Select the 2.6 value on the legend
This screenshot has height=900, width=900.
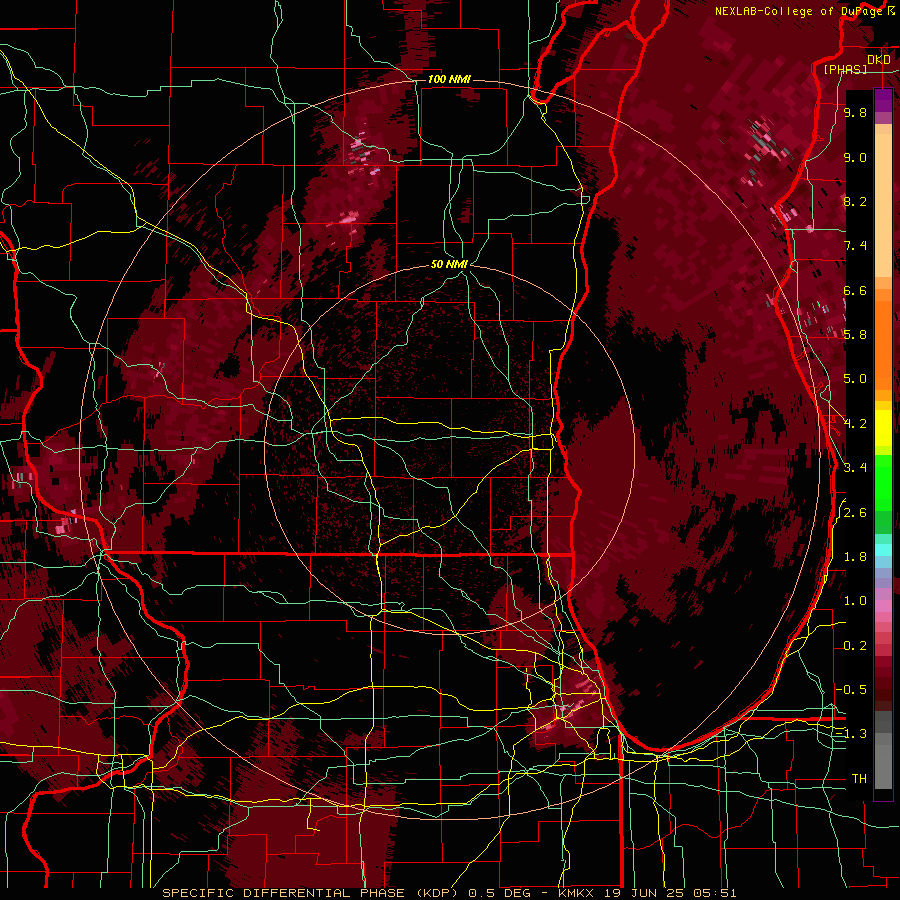click(855, 513)
